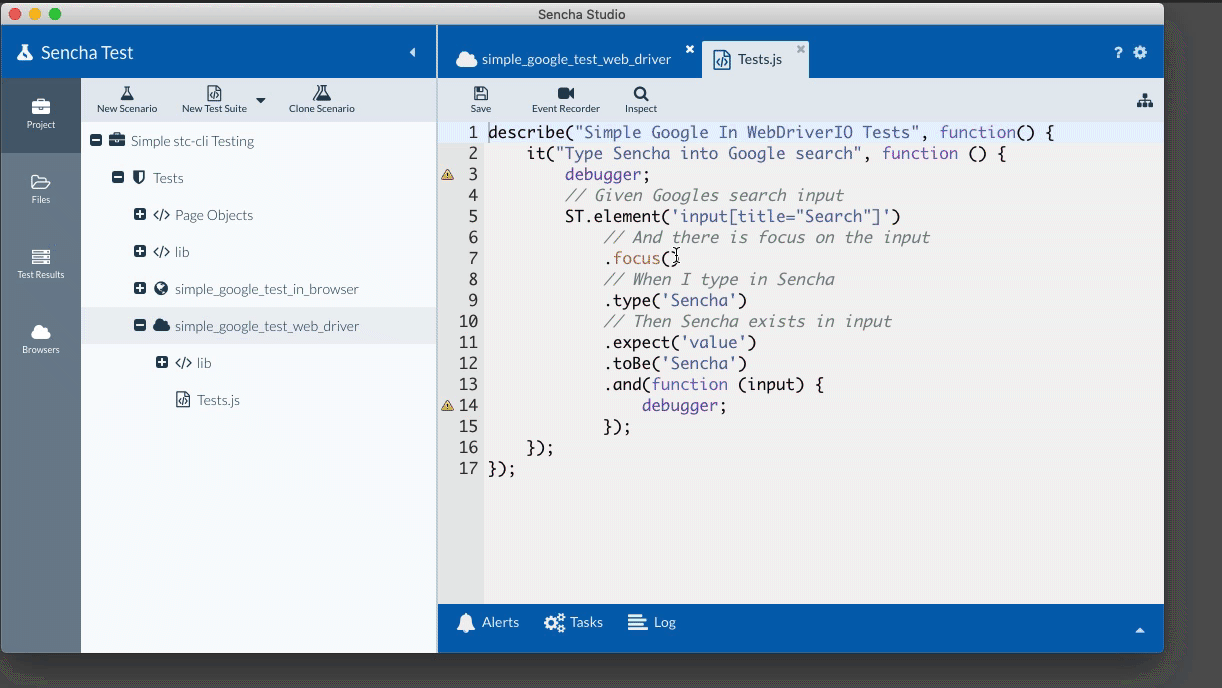
Task: Open the New Test Suite dropdown arrow
Action: tap(261, 100)
